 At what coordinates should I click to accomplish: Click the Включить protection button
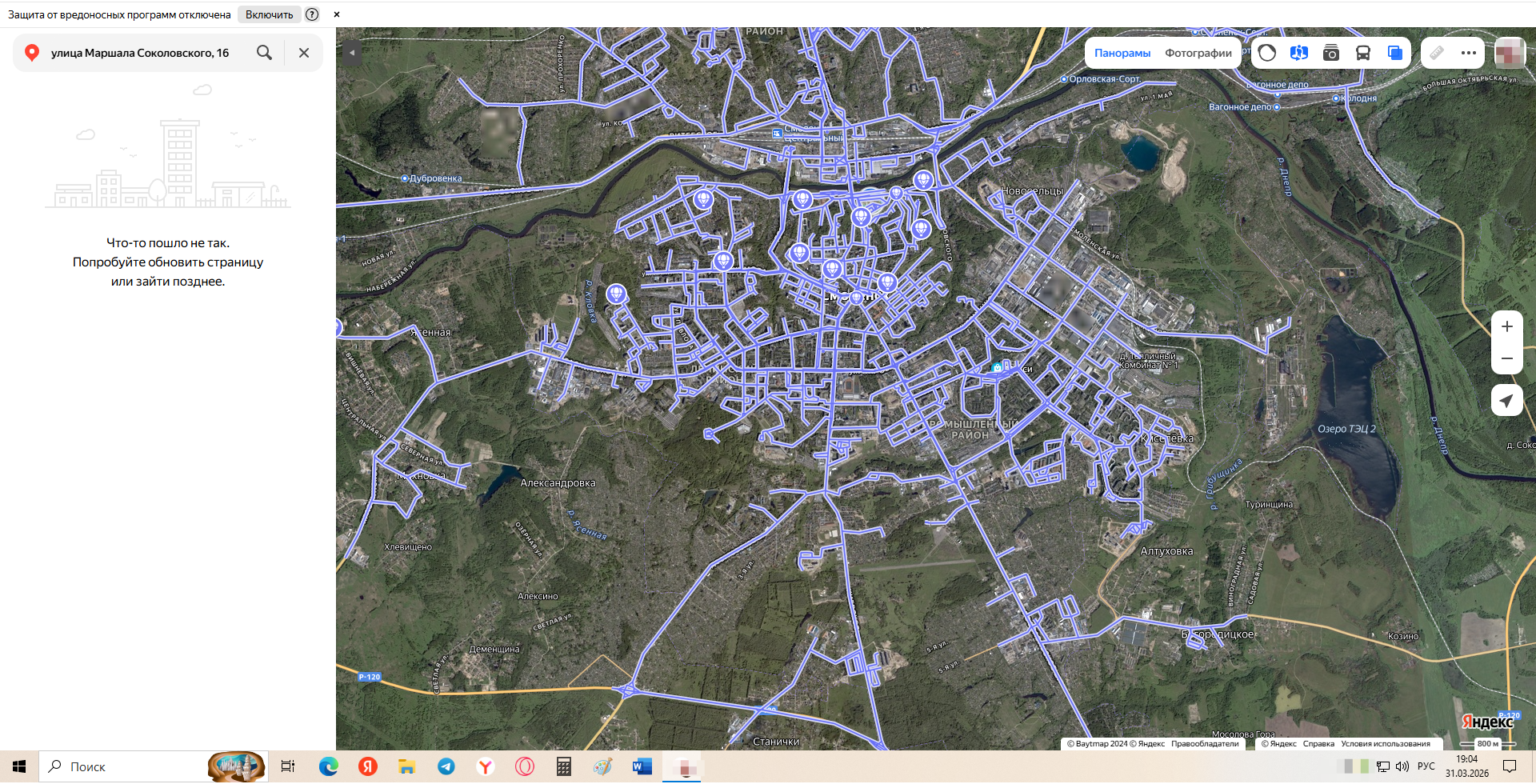pyautogui.click(x=269, y=14)
